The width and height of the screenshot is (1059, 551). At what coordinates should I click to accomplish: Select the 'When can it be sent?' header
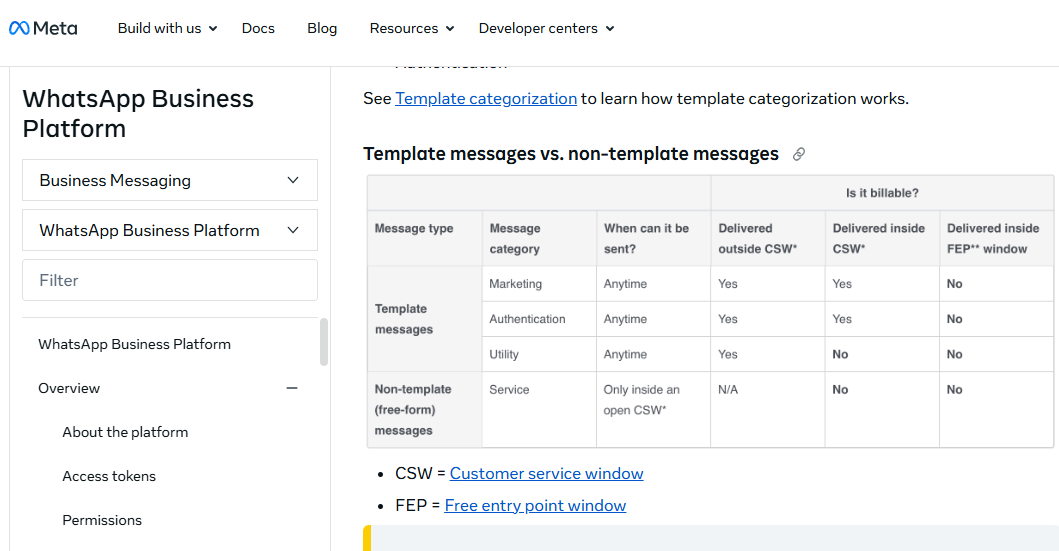pyautogui.click(x=653, y=238)
